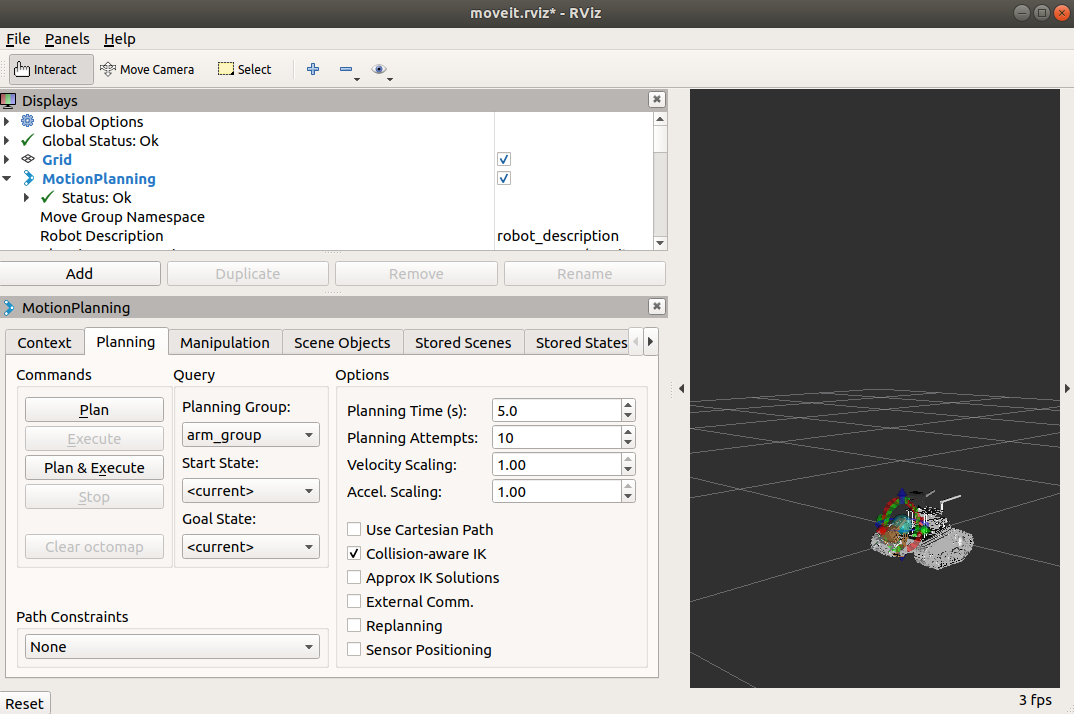This screenshot has width=1074, height=714.
Task: Open the Goal State dropdown
Action: (x=251, y=547)
